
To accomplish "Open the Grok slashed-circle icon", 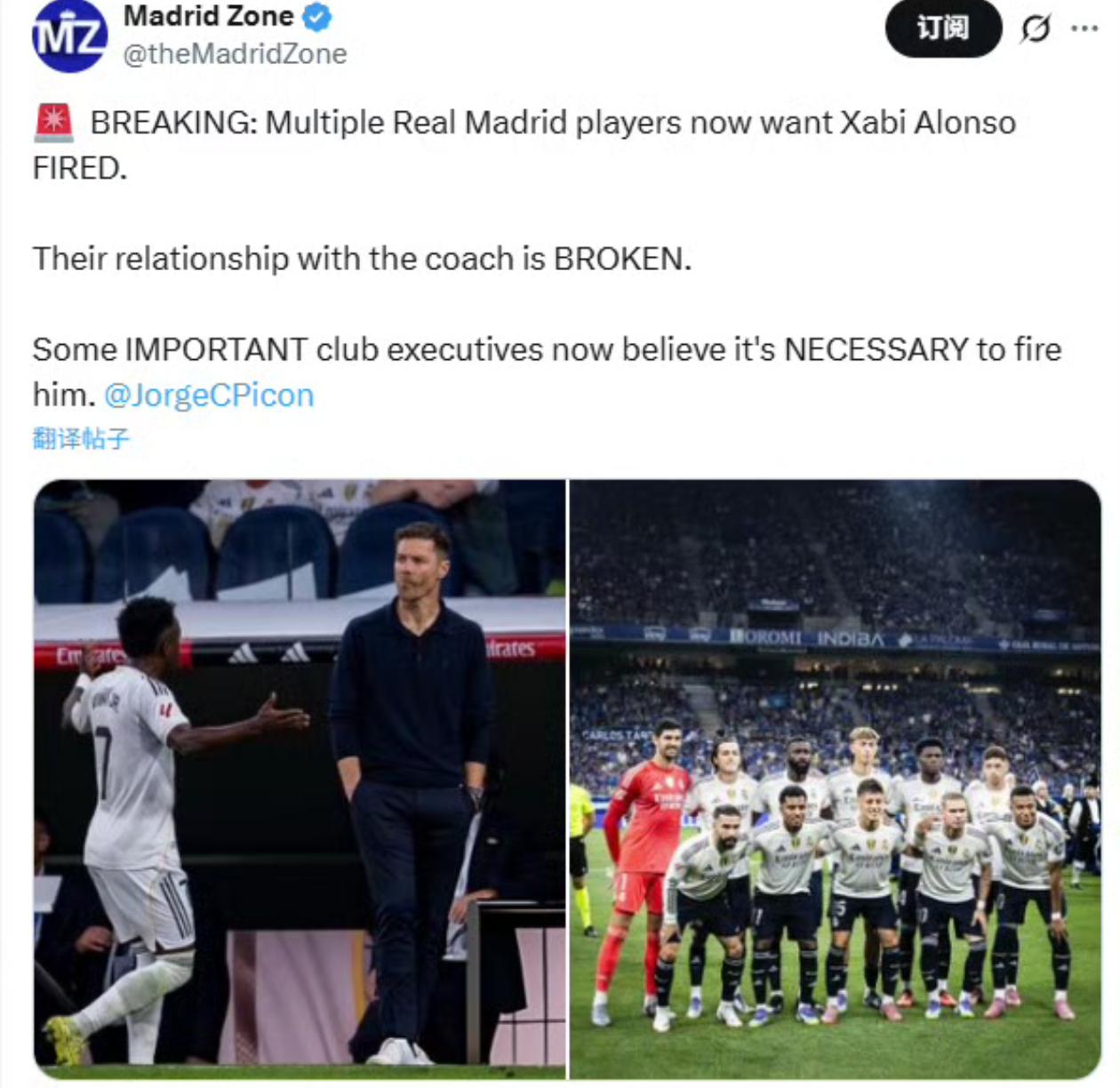I will (x=1035, y=29).
